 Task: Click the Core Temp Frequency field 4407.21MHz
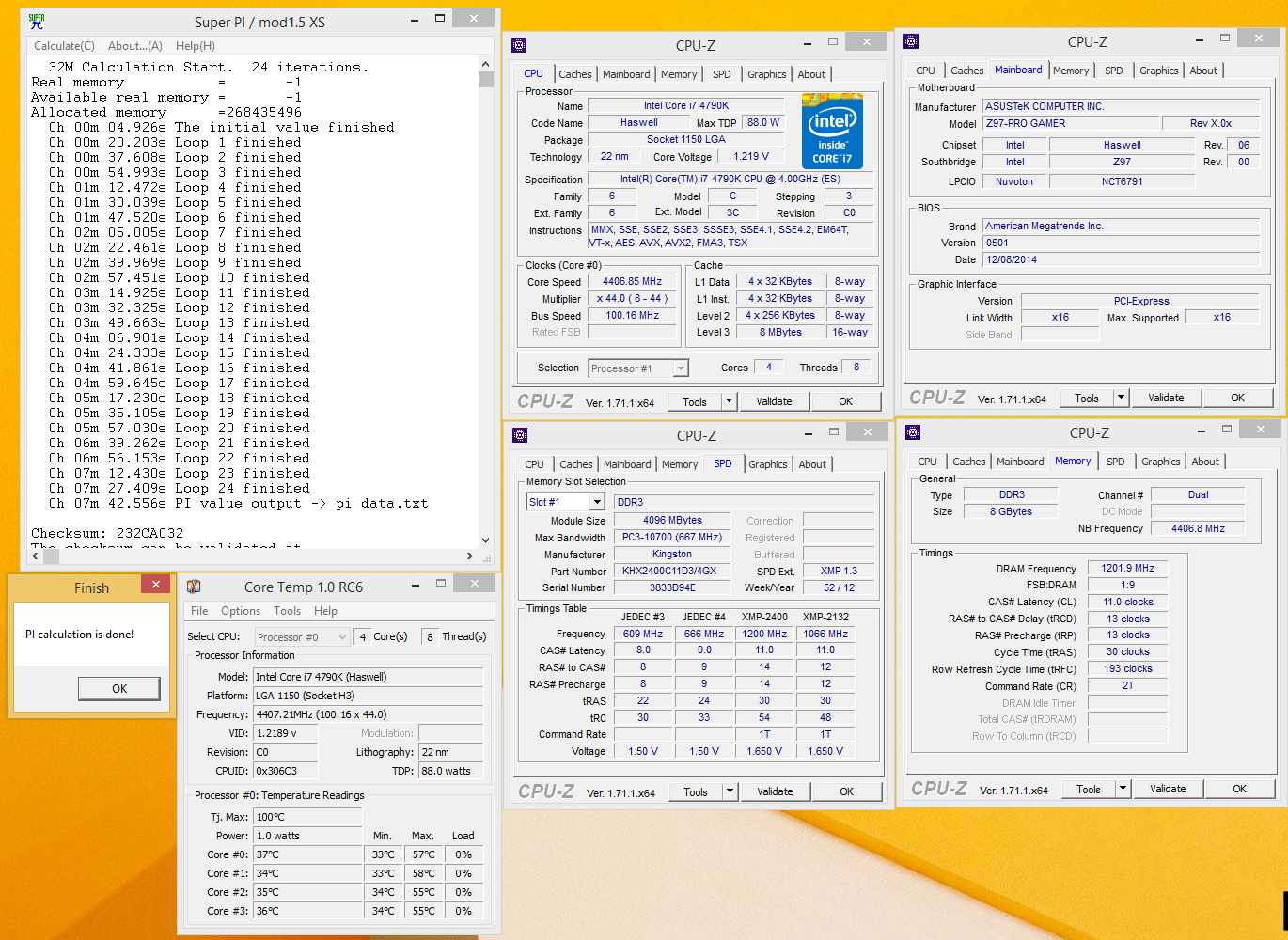click(369, 714)
